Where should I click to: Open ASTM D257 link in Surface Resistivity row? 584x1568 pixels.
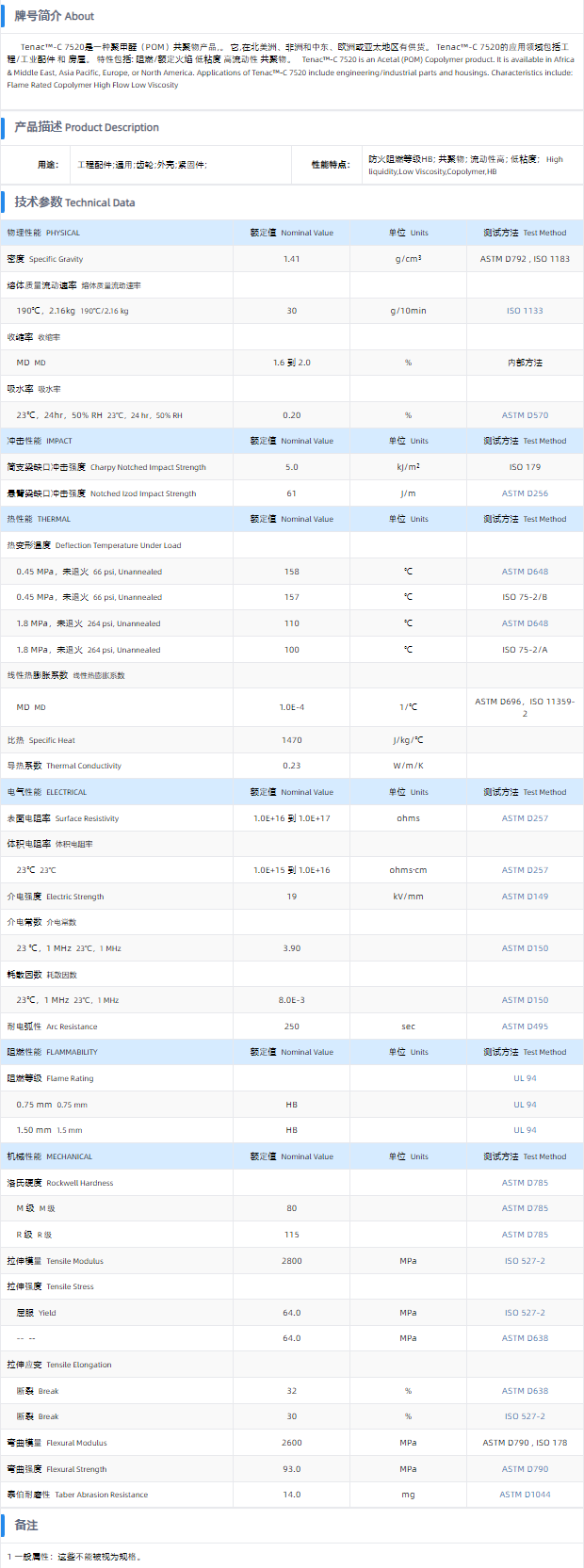525,818
